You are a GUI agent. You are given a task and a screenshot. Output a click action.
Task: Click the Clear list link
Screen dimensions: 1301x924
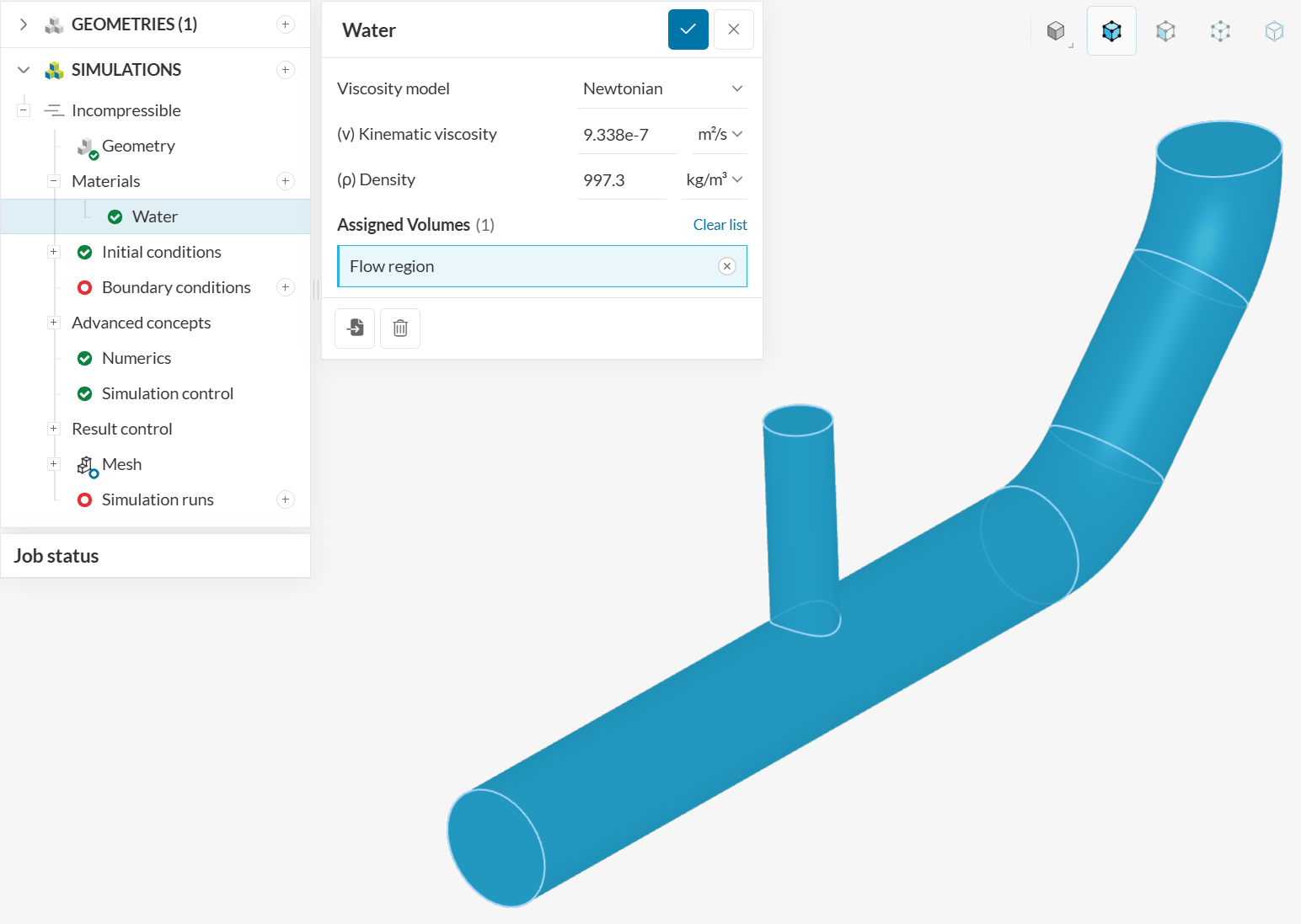(720, 225)
